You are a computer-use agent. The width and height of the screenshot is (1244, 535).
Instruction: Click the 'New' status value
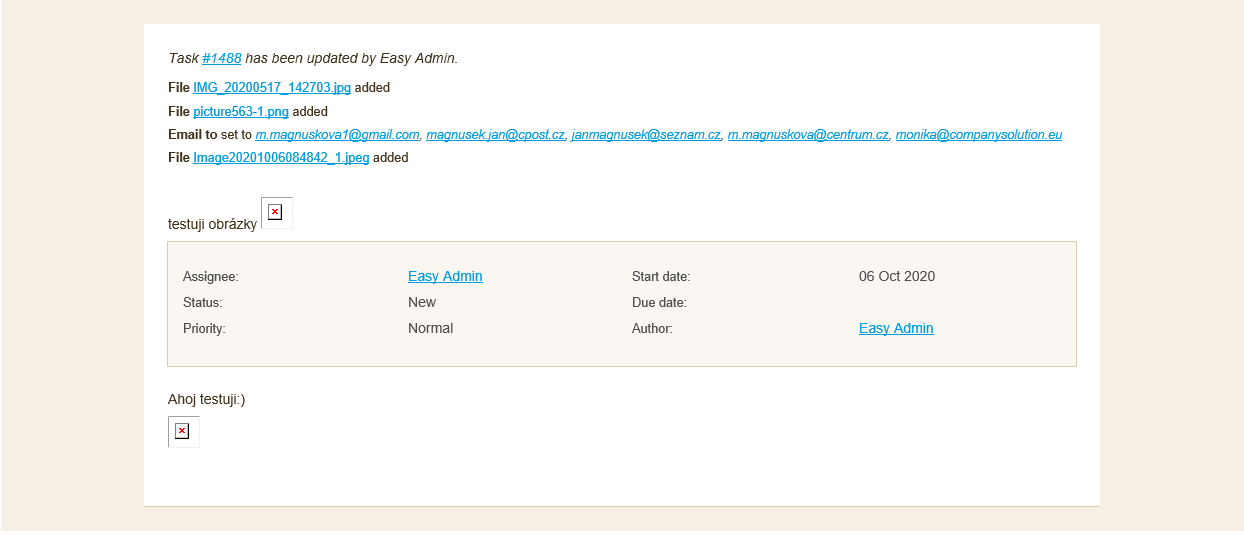[422, 303]
